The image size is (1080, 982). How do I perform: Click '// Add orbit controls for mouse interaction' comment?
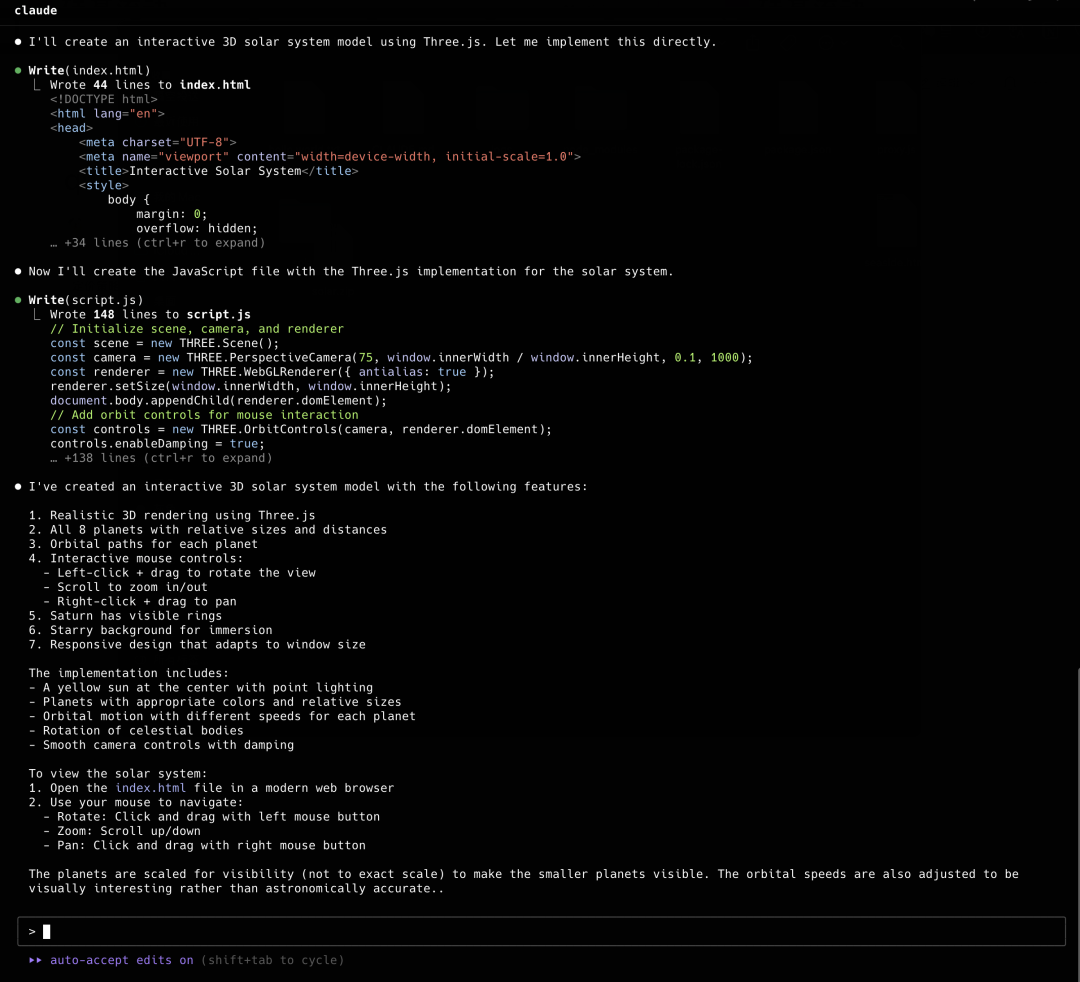(204, 415)
